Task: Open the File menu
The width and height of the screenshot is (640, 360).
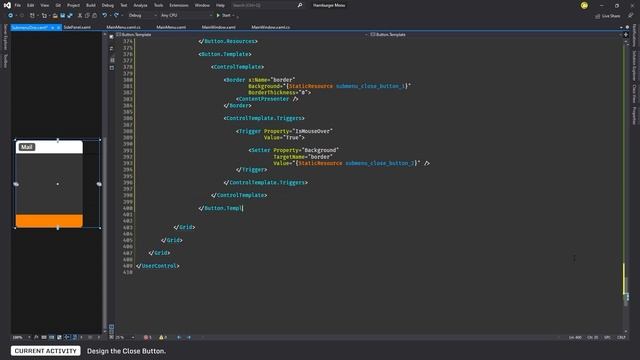Action: (18, 5)
